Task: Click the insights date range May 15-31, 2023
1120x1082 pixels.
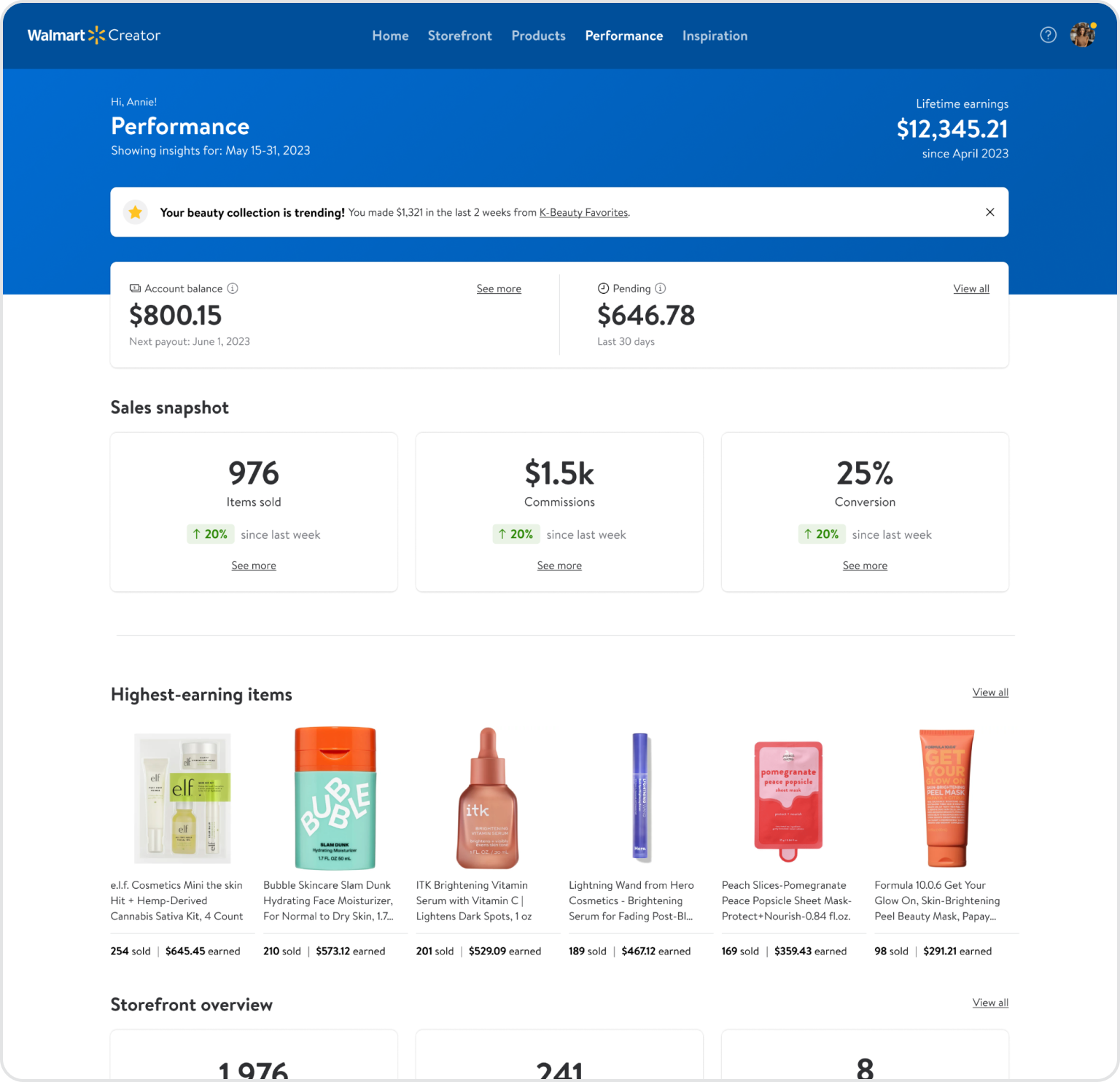Action: pos(268,150)
